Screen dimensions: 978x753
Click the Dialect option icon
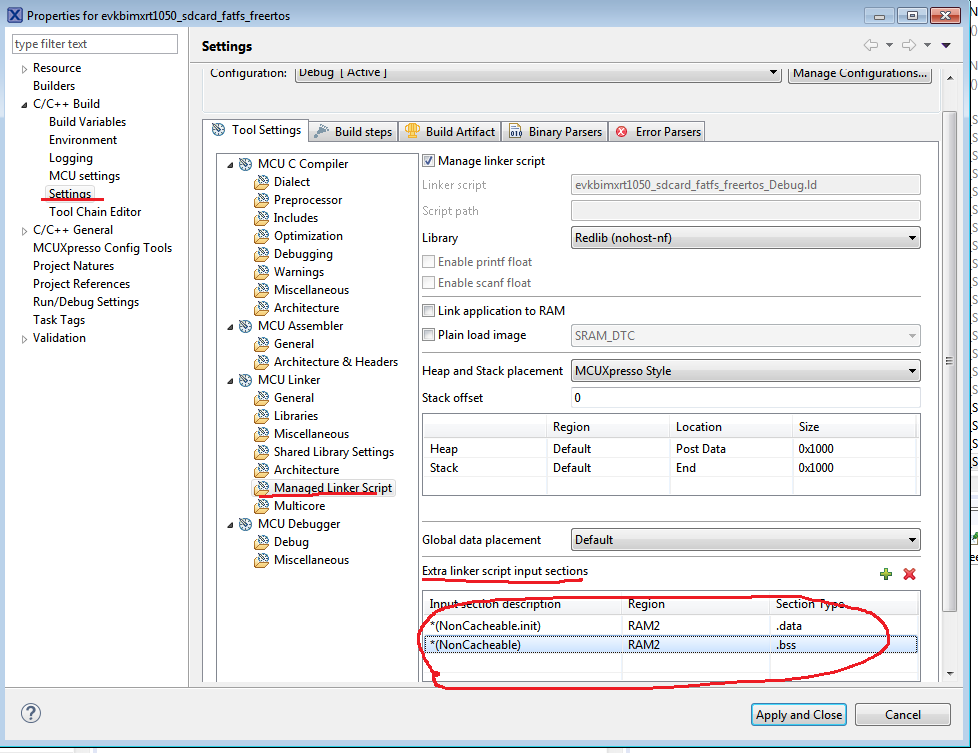tap(262, 182)
